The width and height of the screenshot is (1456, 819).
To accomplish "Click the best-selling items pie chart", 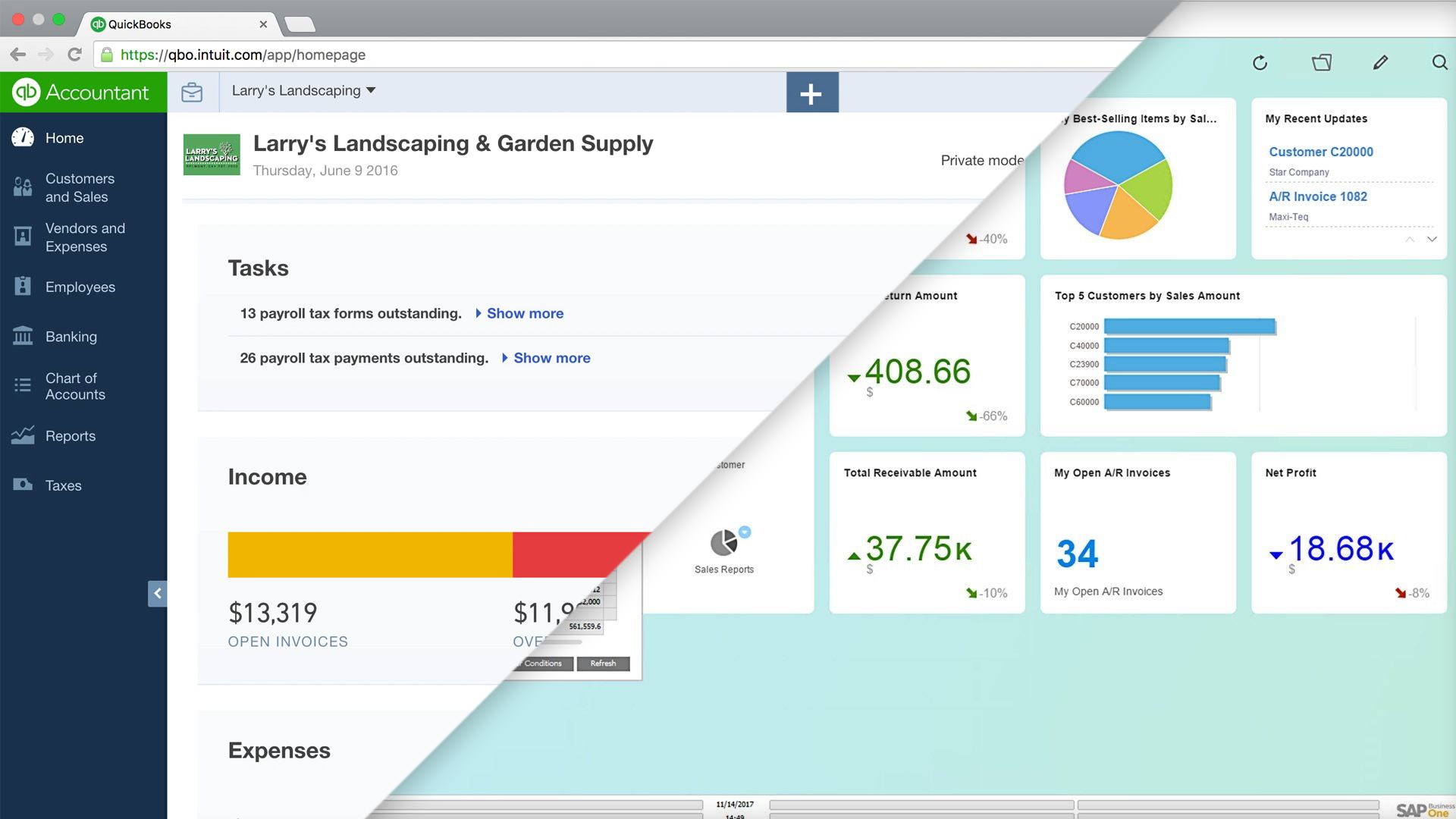I will tap(1118, 185).
